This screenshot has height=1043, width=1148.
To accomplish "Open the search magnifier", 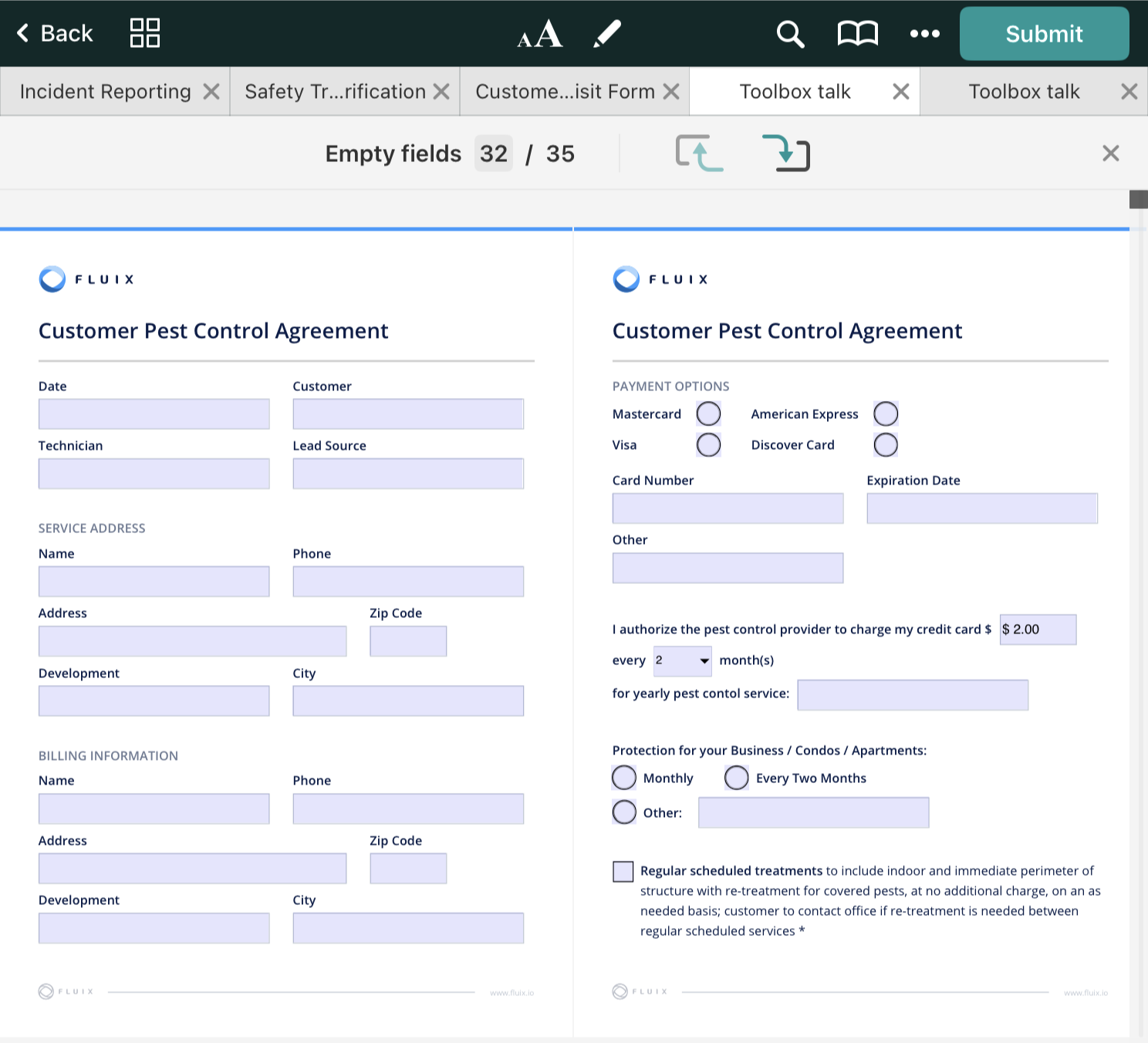I will click(789, 34).
